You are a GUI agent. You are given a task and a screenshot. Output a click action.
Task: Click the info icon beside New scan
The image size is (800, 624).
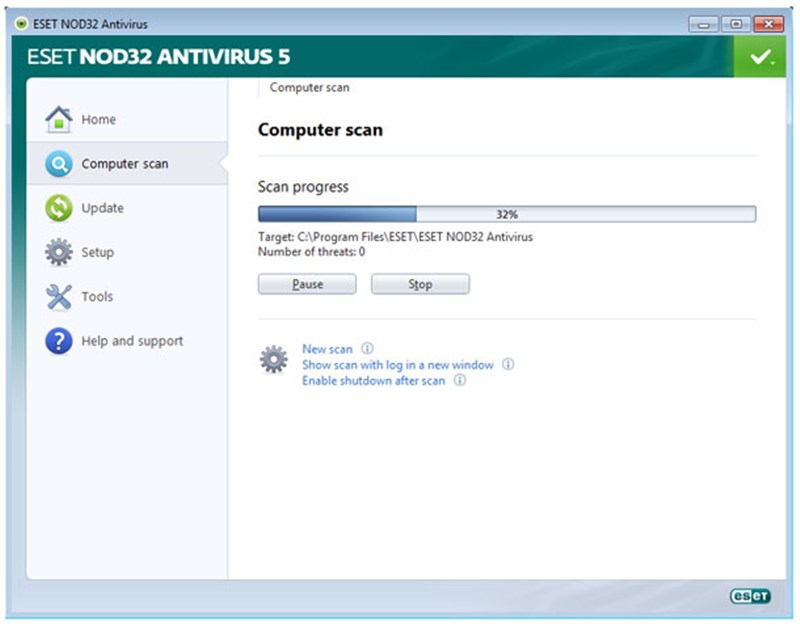pos(367,348)
